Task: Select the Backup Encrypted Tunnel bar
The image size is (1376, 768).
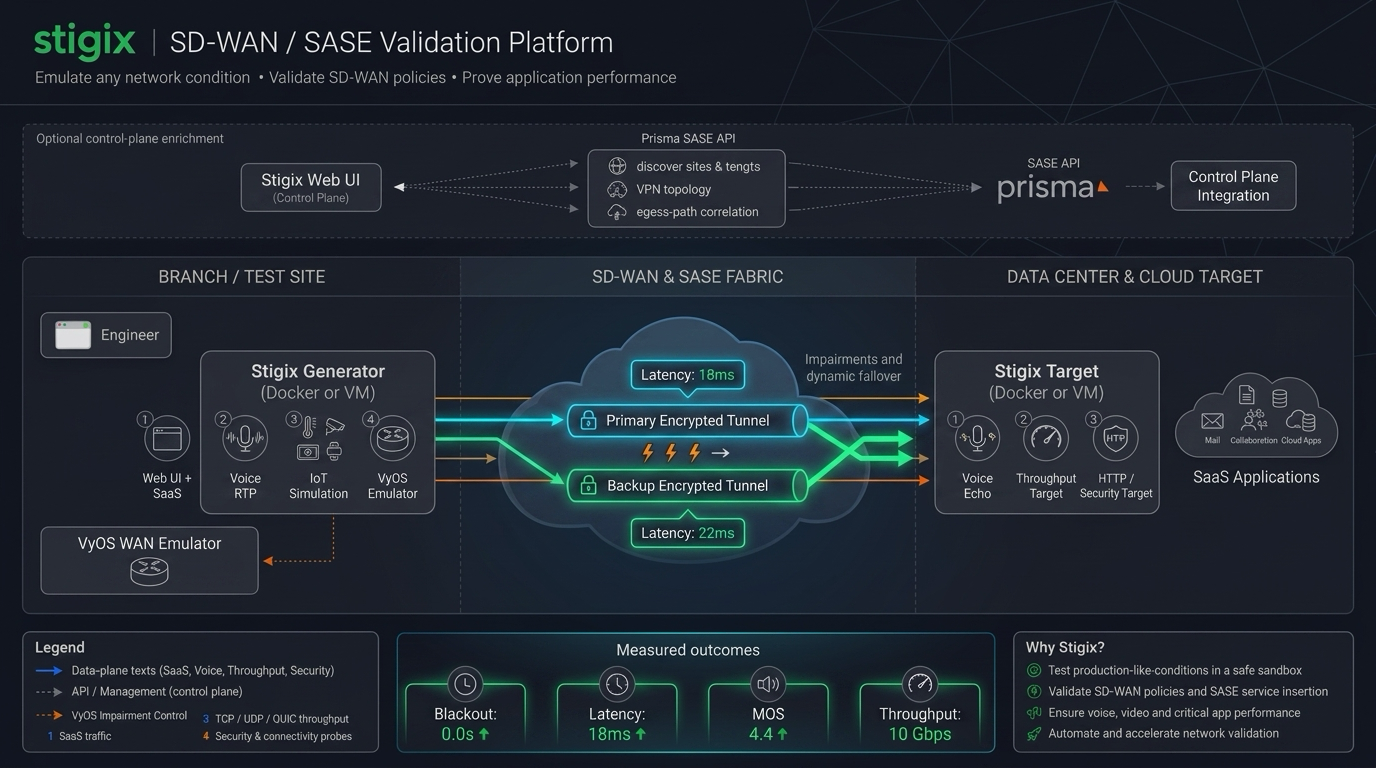Action: 688,485
